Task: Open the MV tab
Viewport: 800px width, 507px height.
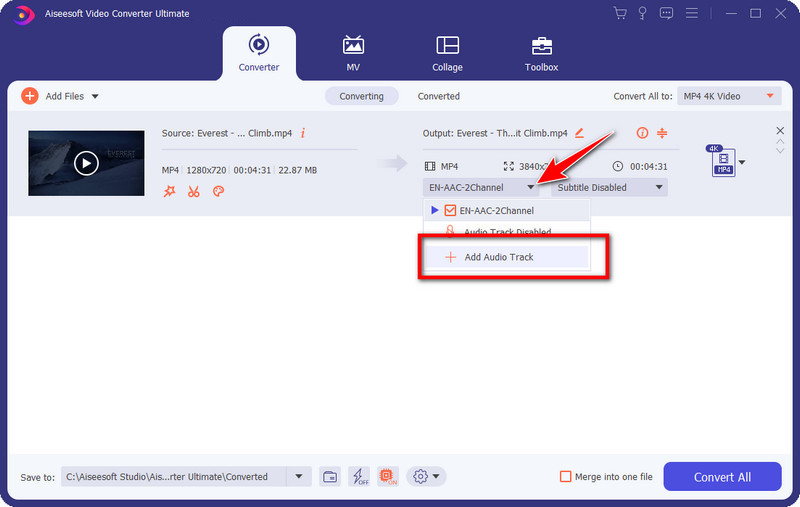Action: point(353,53)
